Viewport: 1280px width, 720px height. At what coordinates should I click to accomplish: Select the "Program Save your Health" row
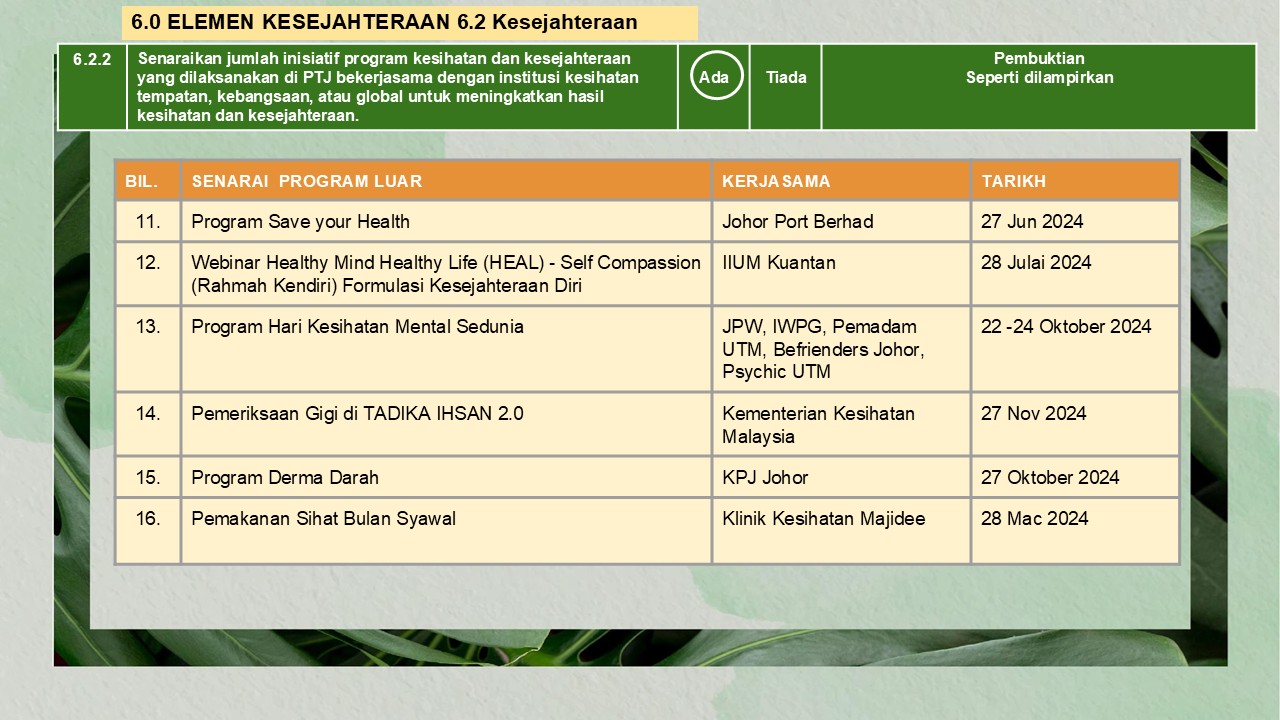(x=300, y=222)
